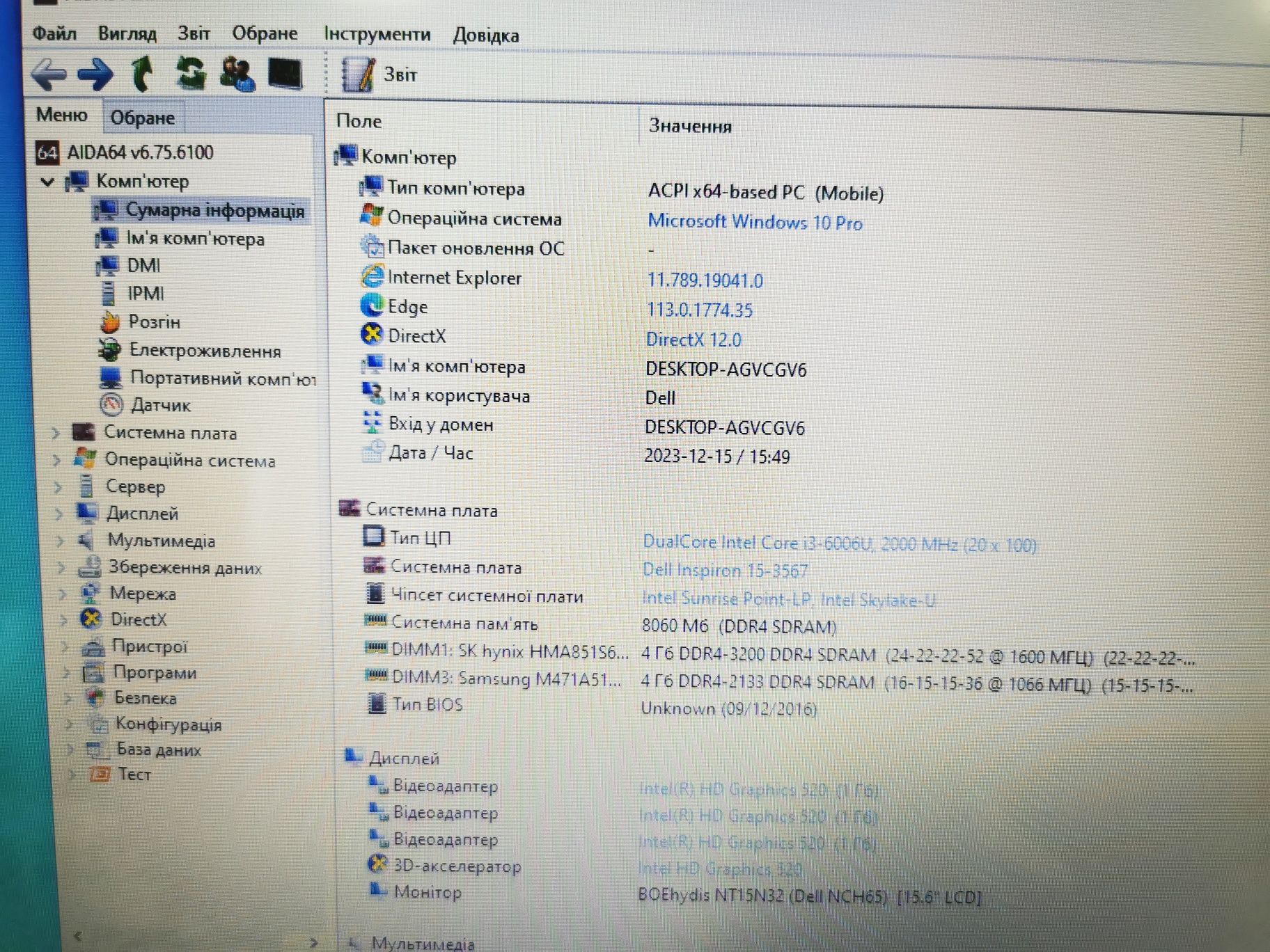Collapse the Комп'ютер tree node
The height and width of the screenshot is (952, 1270).
48,182
